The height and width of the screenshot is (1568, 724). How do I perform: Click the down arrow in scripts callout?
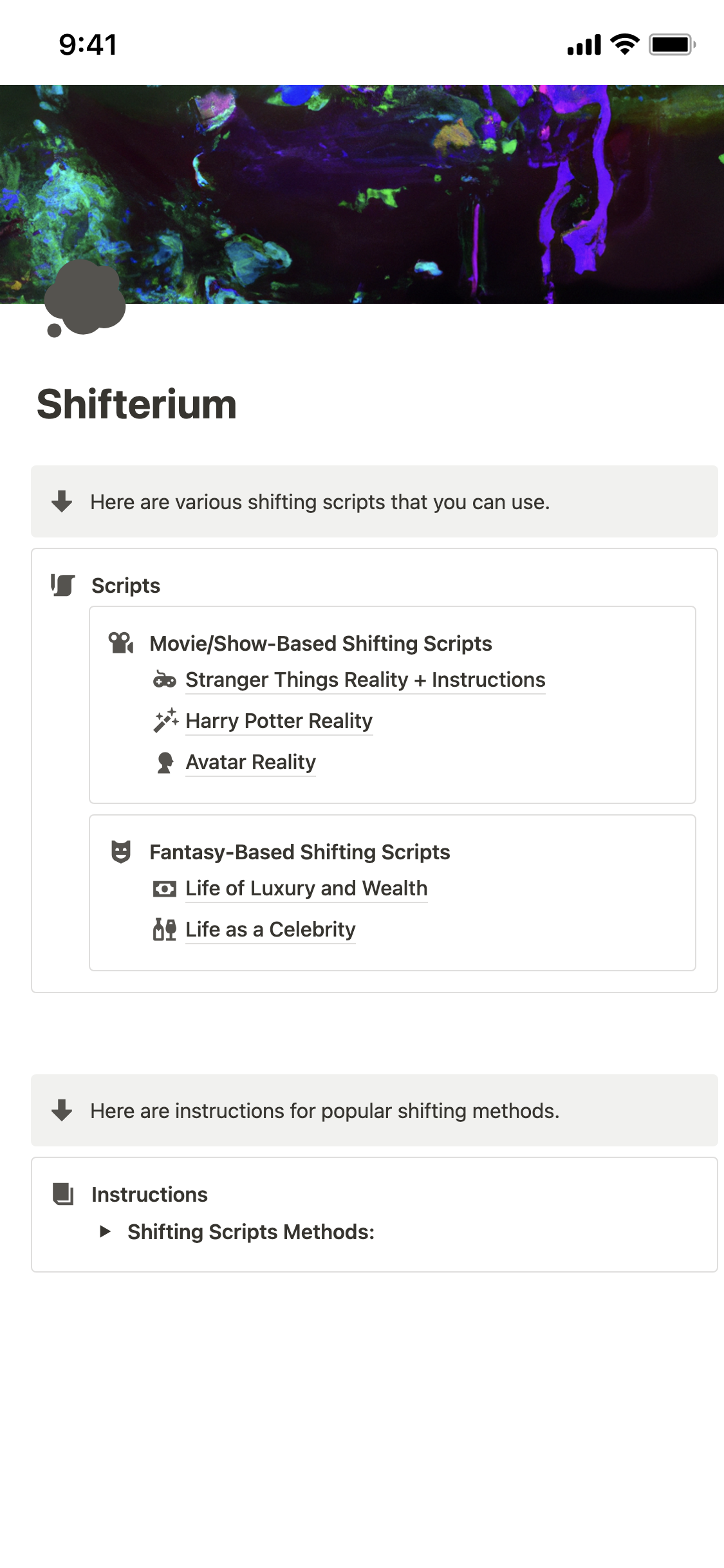point(62,501)
